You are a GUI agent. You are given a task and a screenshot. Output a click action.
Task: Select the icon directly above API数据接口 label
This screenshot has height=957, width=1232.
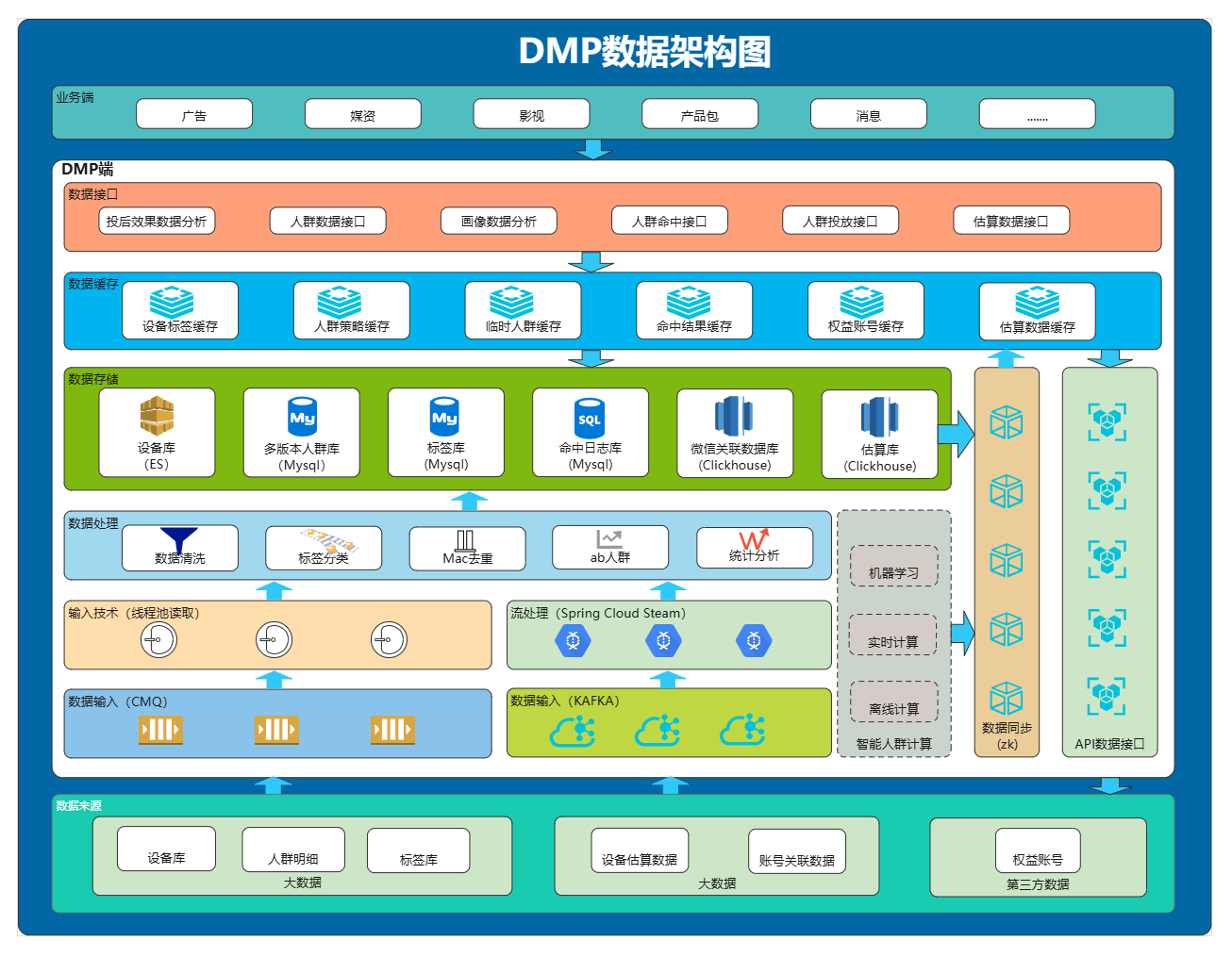[x=1107, y=696]
